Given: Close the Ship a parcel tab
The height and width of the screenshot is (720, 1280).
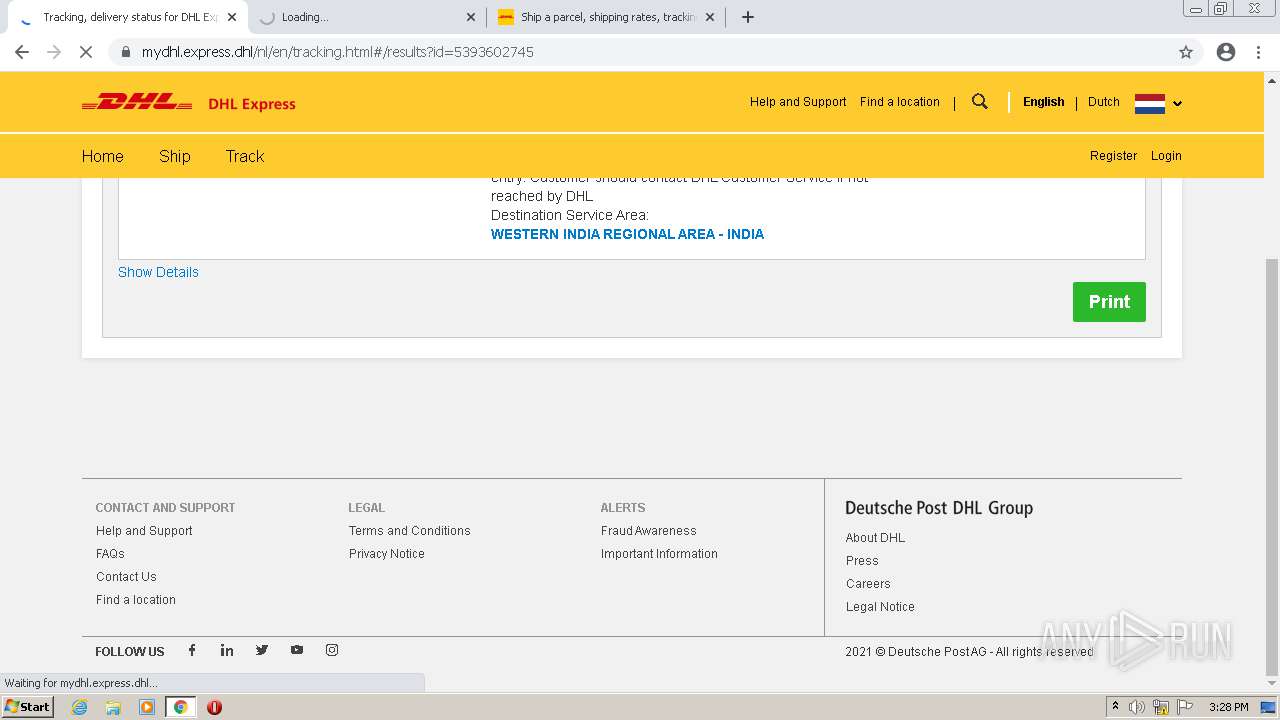Looking at the screenshot, I should pos(710,17).
